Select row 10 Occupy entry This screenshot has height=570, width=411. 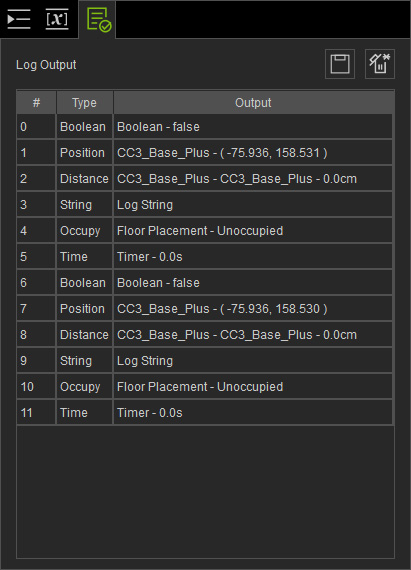(205, 387)
